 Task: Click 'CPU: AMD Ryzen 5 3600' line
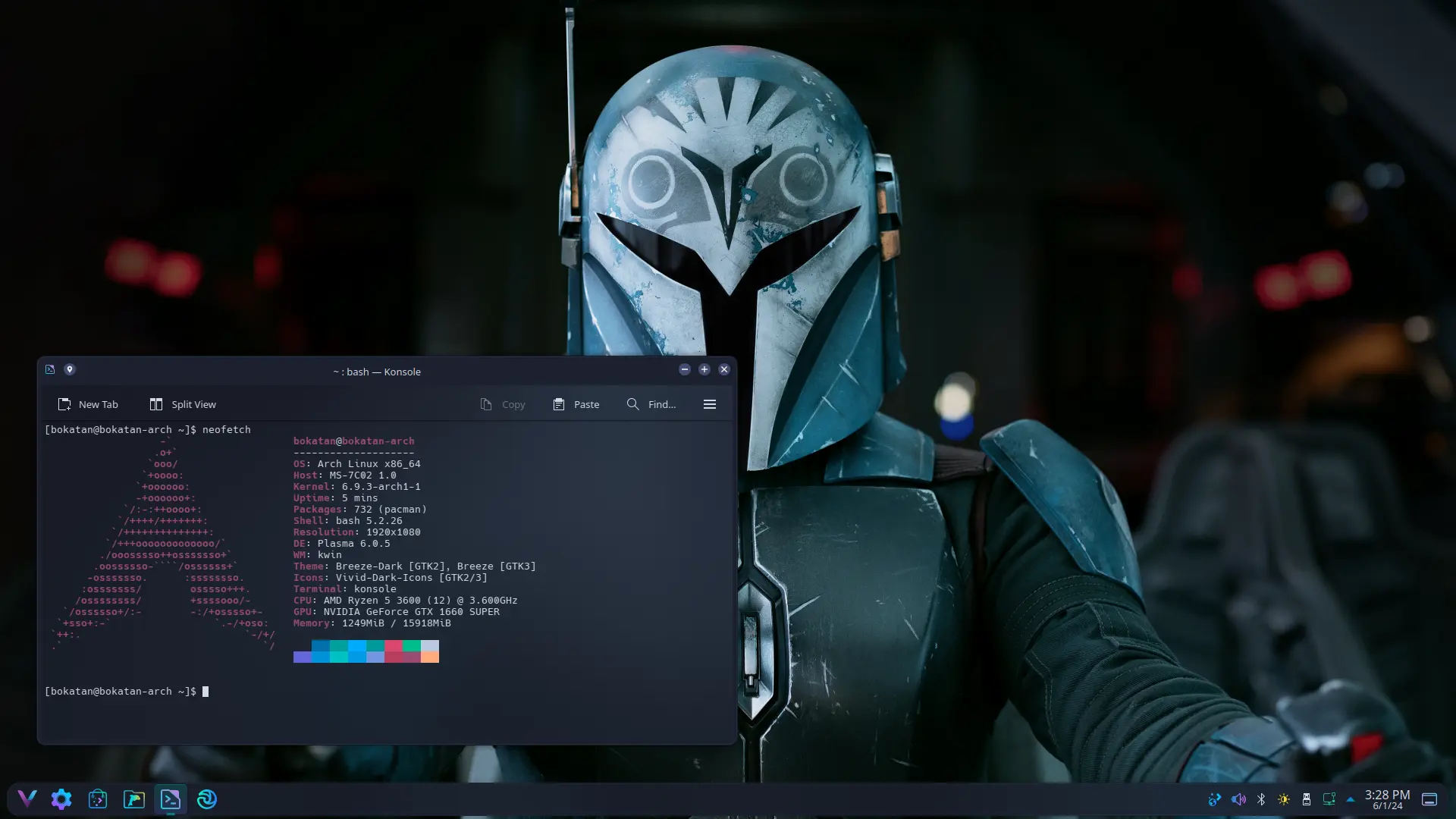point(406,601)
